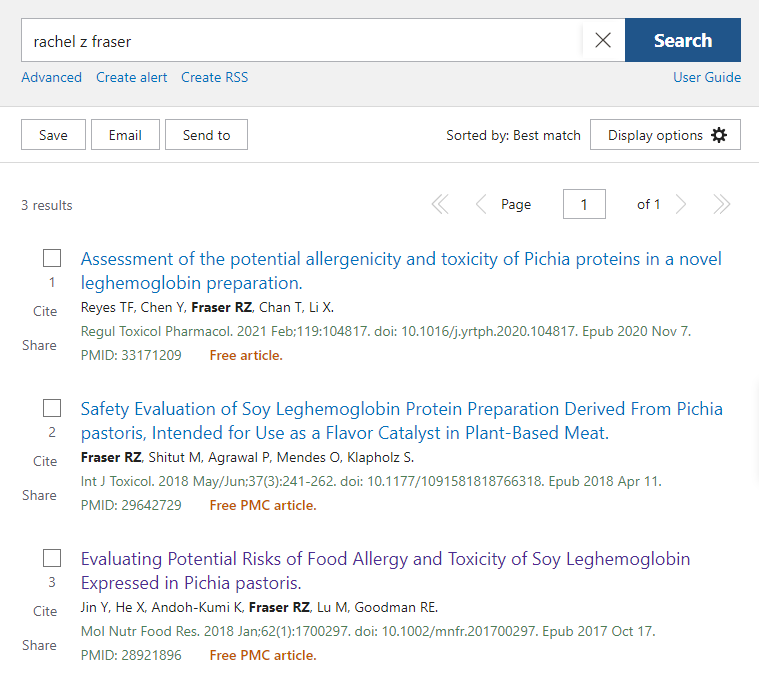Select checkbox for result 2 Safety Evaluation article
The image size is (759, 685).
tap(52, 408)
